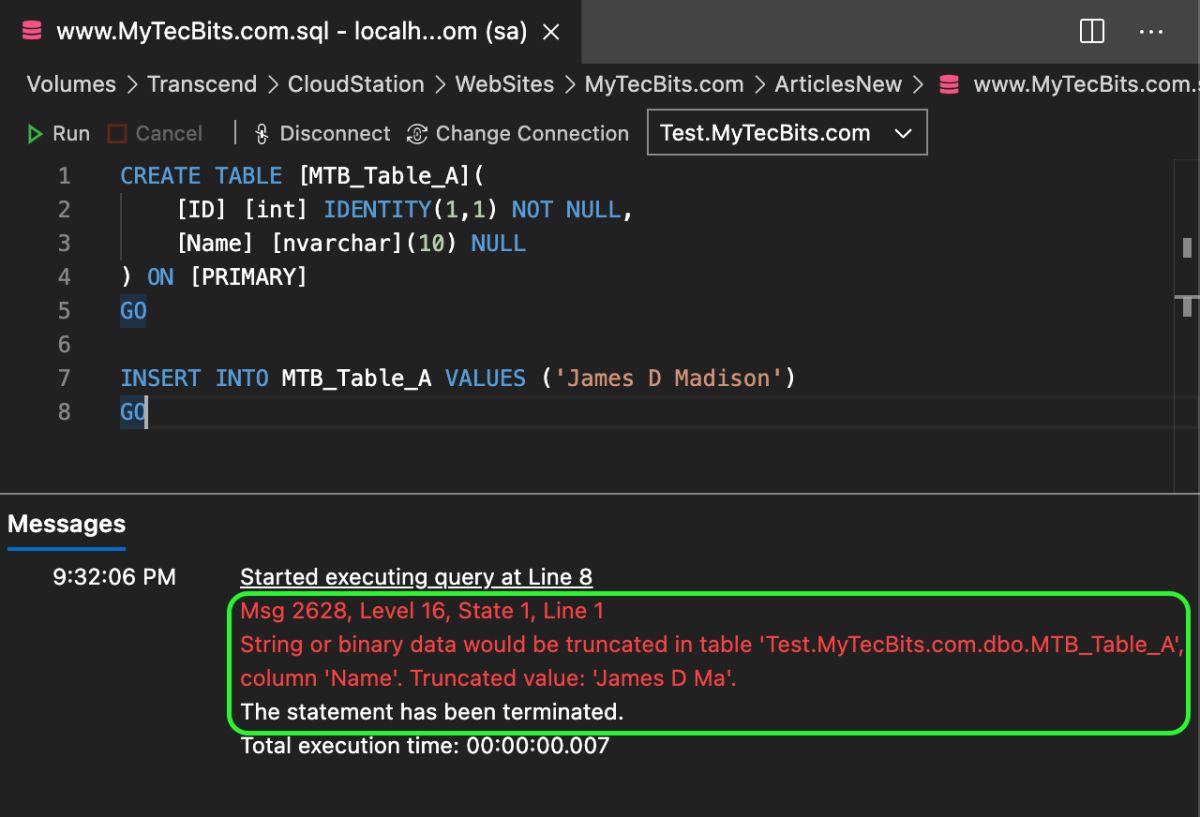Expand the chevron after ArticlesNew breadcrumb

[x=917, y=84]
